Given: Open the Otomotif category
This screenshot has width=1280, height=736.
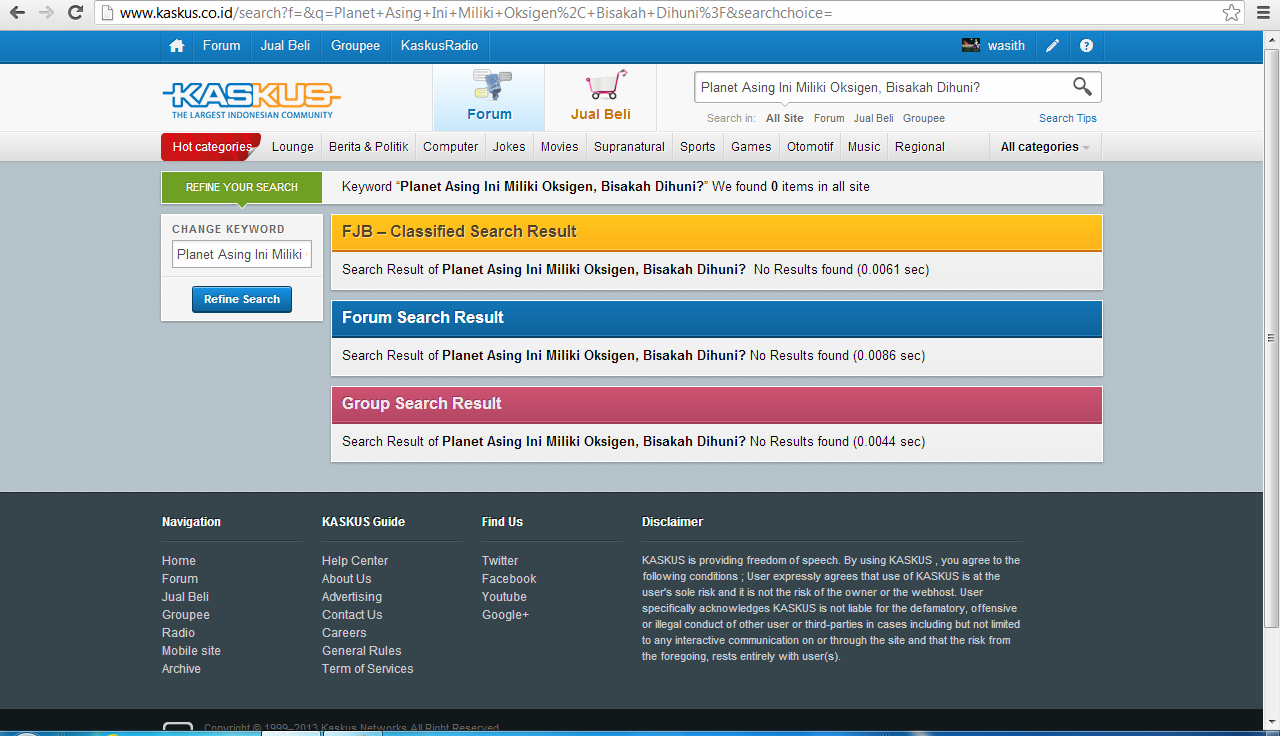Looking at the screenshot, I should pos(810,147).
